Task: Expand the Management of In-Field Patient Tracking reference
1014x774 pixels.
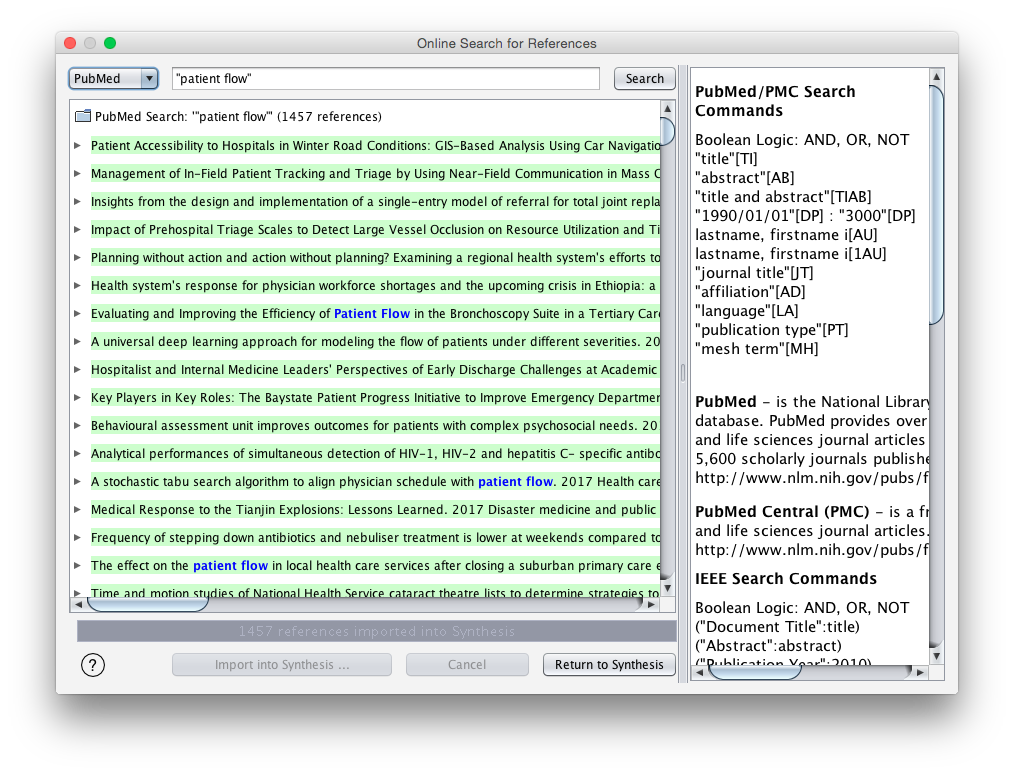Action: pos(78,173)
